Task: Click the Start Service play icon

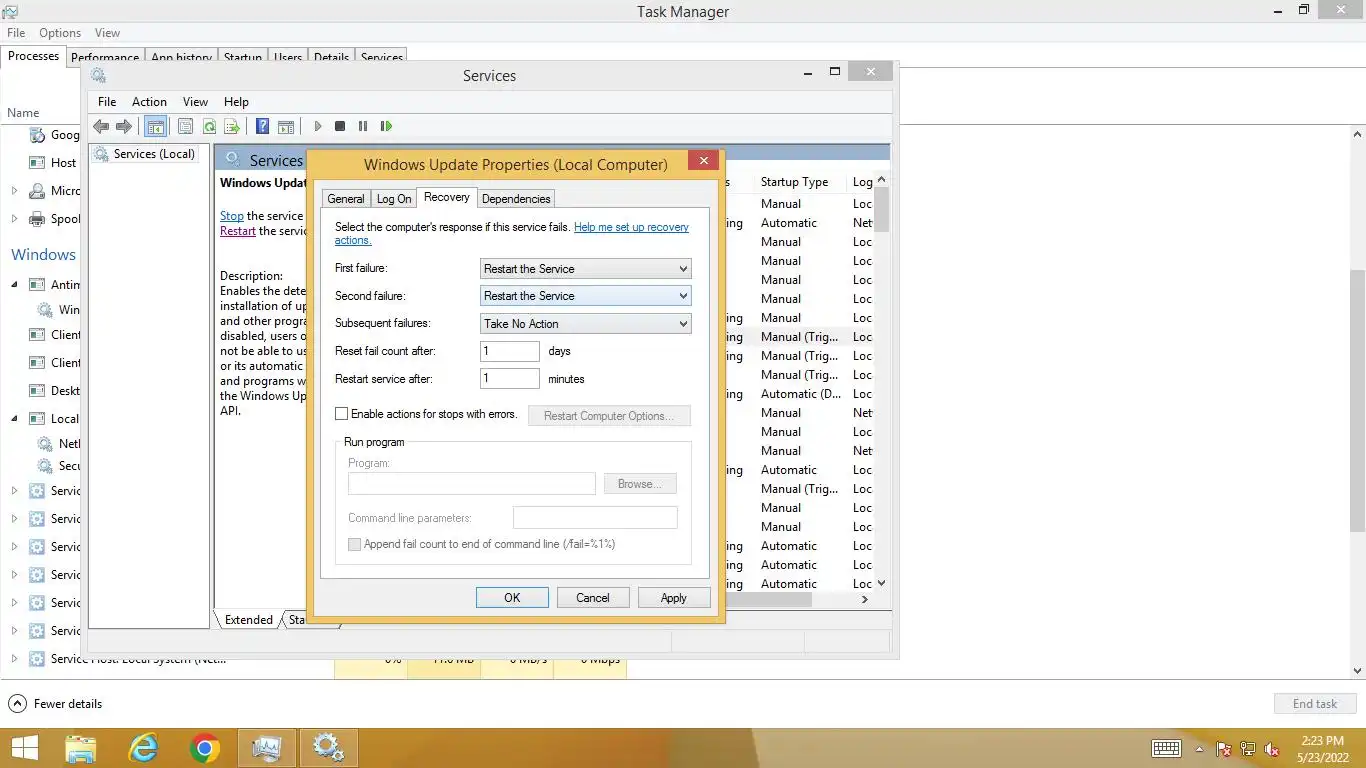Action: [x=318, y=126]
